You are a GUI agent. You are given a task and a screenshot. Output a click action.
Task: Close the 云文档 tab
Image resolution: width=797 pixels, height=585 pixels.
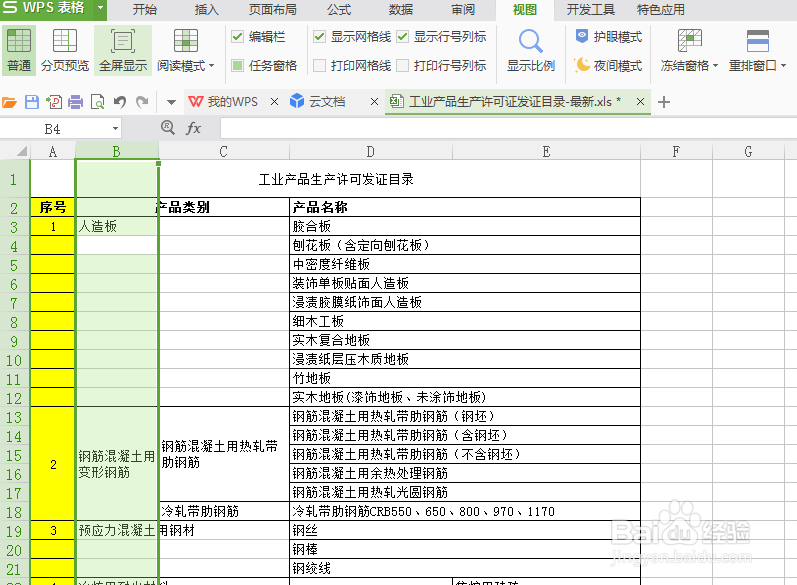pyautogui.click(x=374, y=102)
